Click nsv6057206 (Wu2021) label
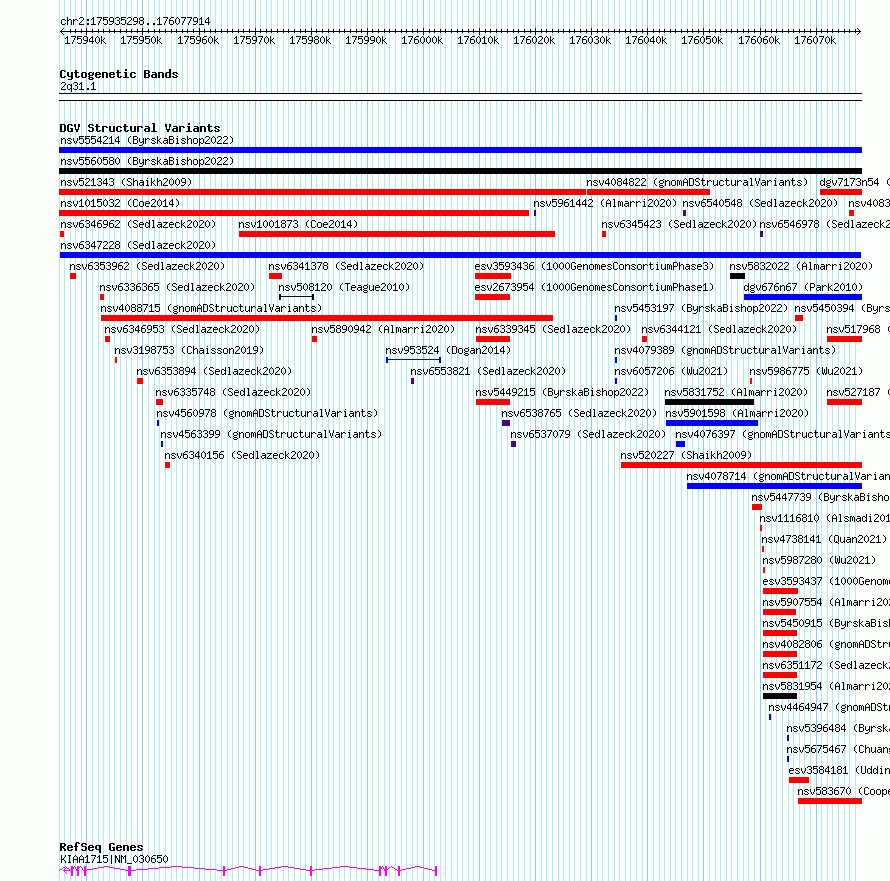The image size is (890, 881). coord(671,371)
